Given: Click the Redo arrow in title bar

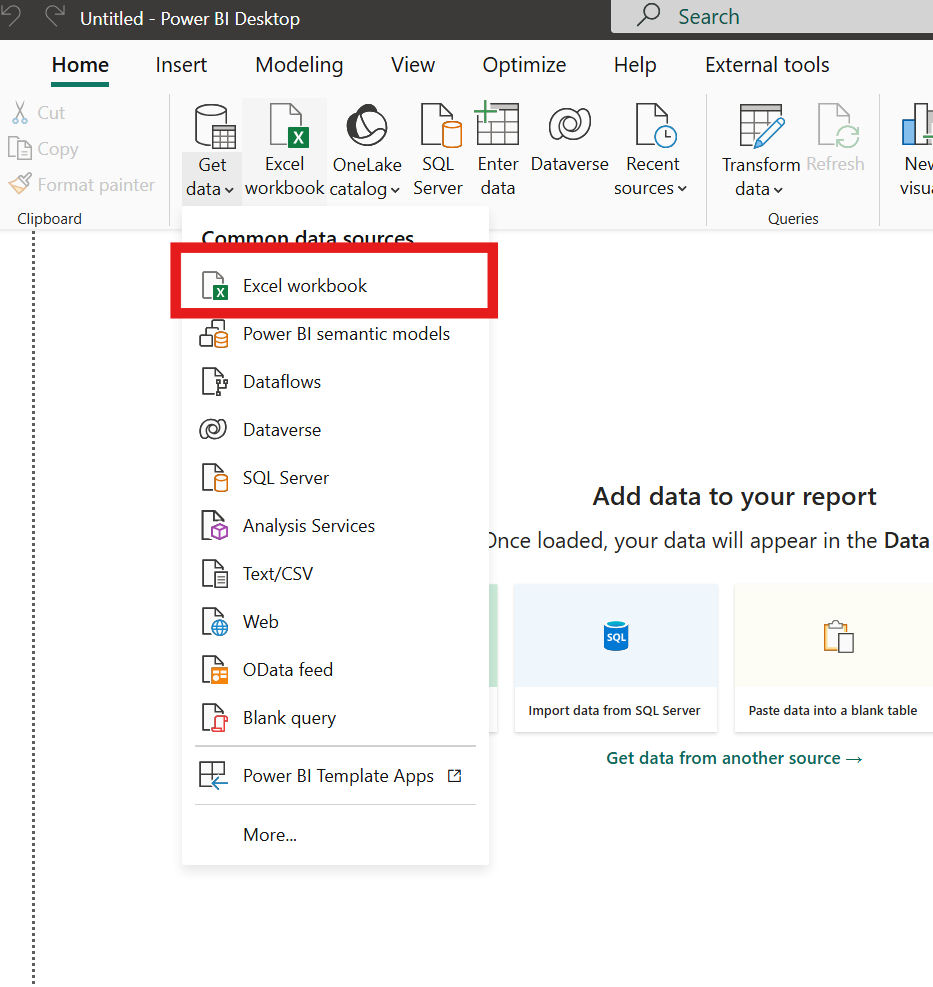Looking at the screenshot, I should point(56,15).
